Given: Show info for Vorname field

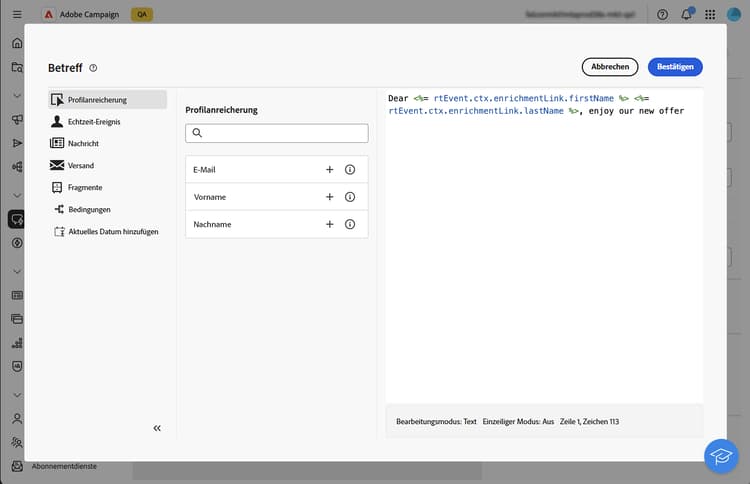Looking at the screenshot, I should [350, 197].
